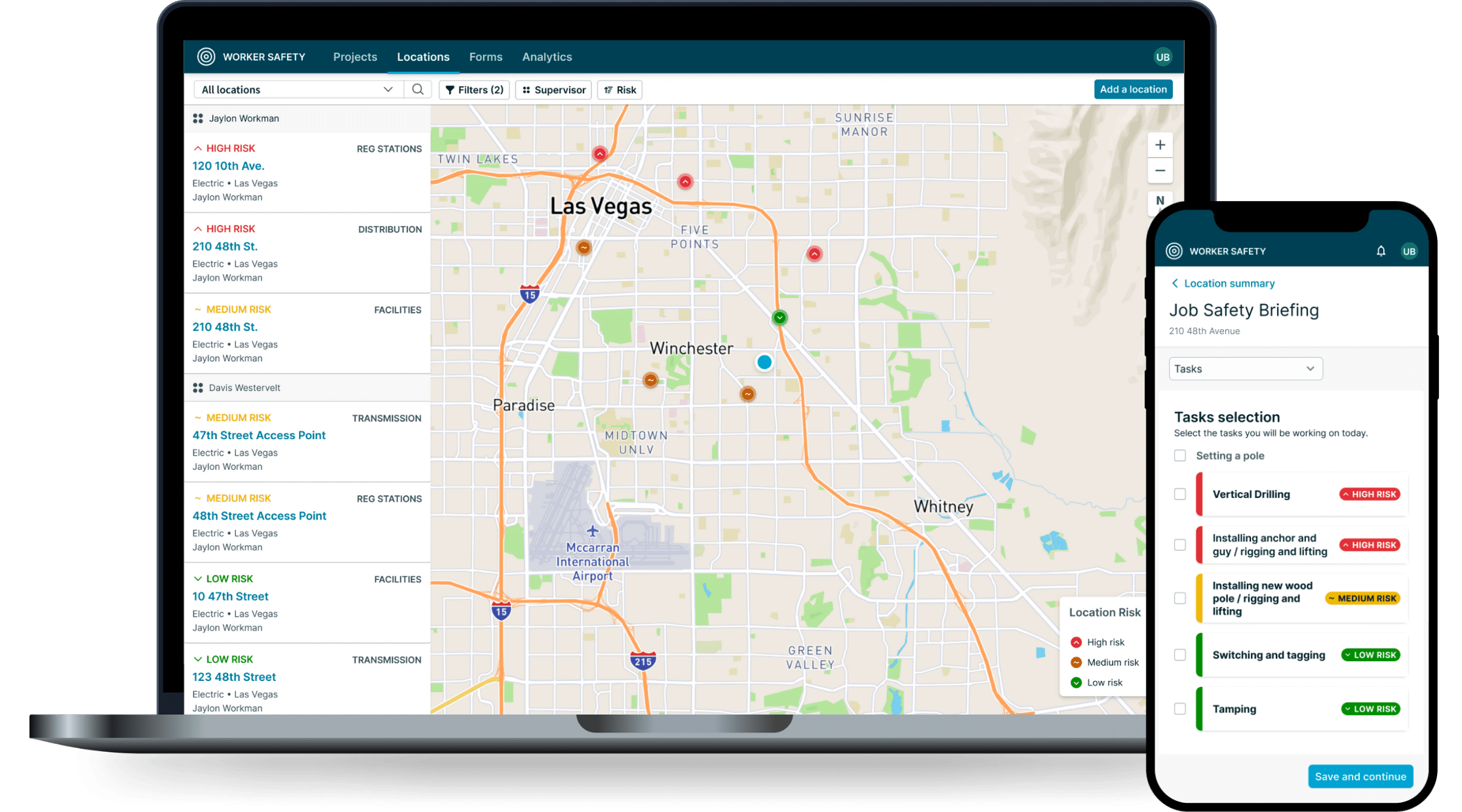Click the zoom-out minus icon on the map
This screenshot has width=1462, height=812.
pyautogui.click(x=1160, y=171)
